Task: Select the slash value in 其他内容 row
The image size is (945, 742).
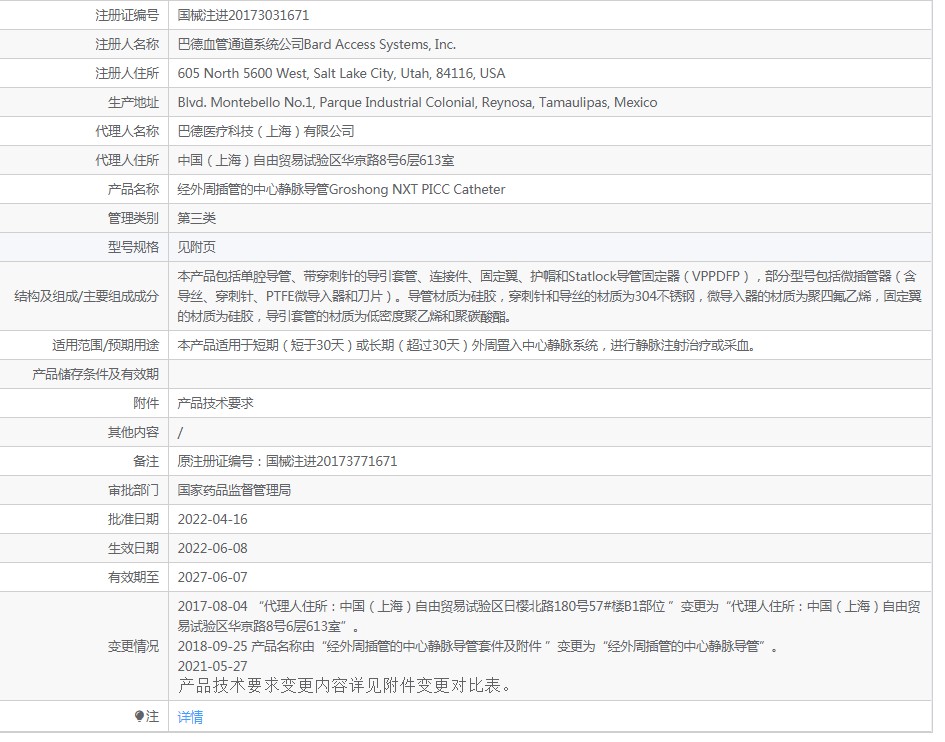Action: 180,432
